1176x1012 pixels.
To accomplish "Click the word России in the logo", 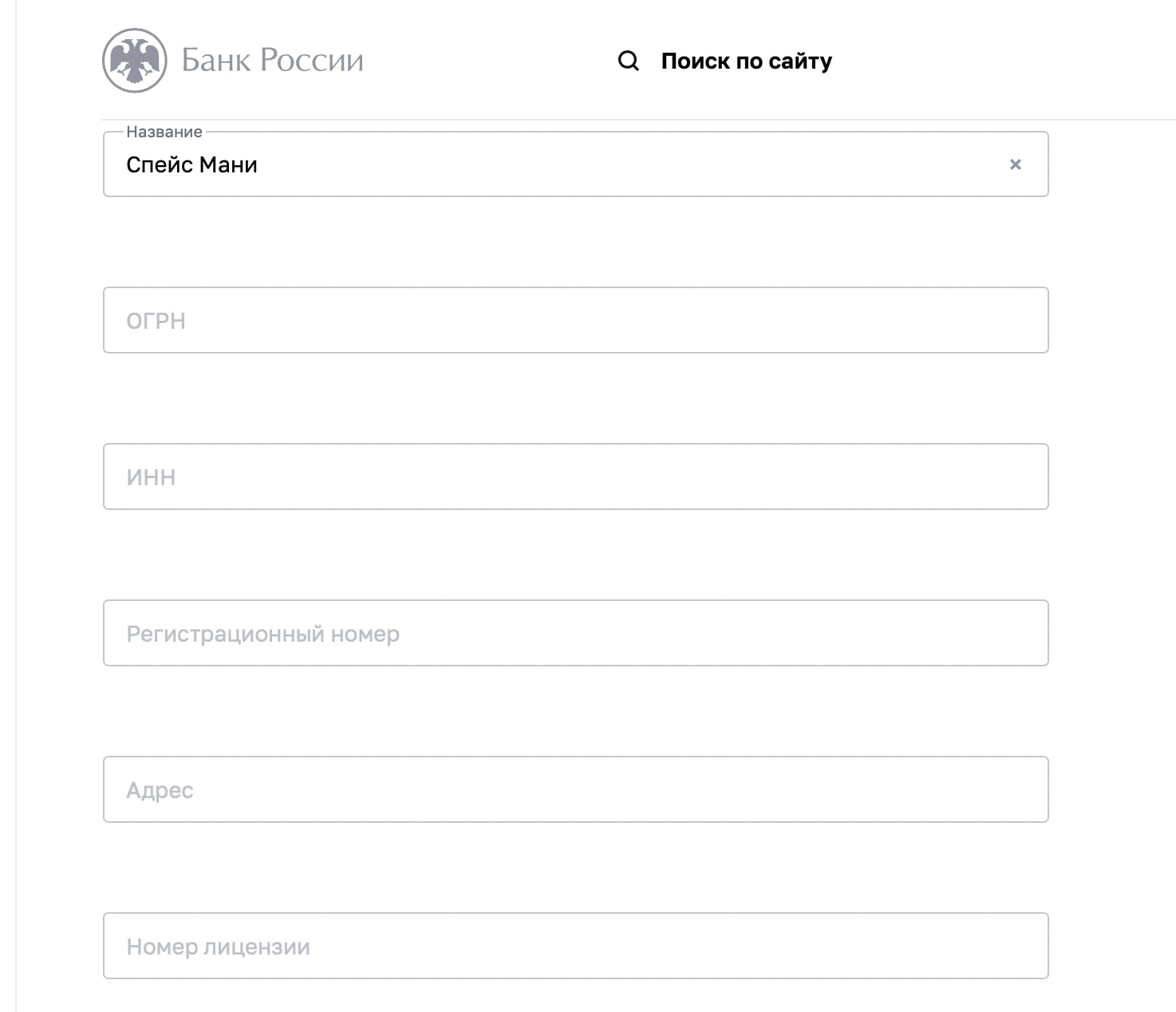I will tap(312, 61).
